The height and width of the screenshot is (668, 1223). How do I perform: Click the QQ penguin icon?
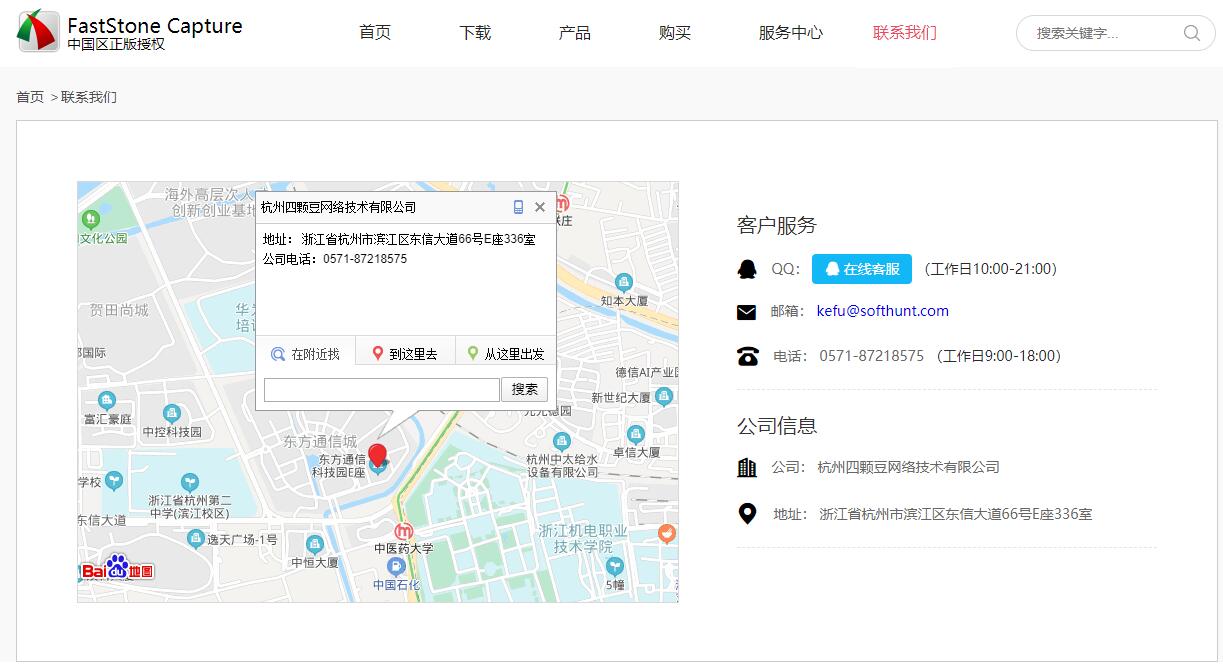747,269
